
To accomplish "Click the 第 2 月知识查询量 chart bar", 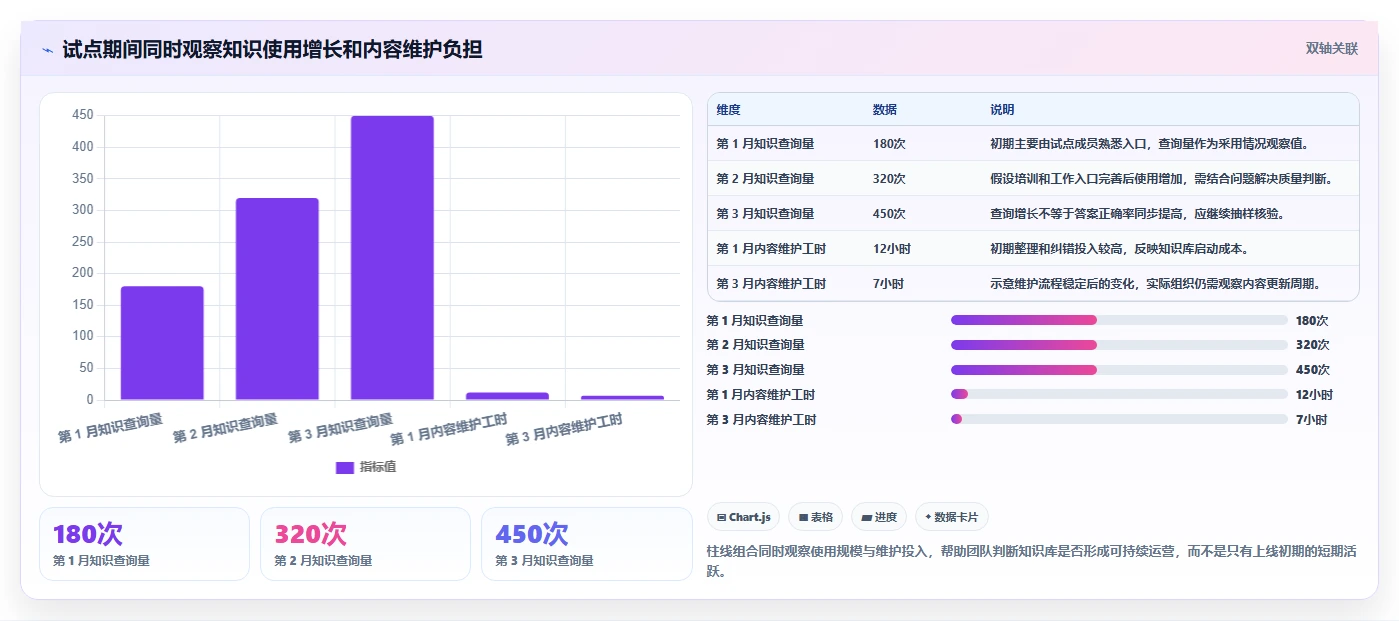I will [x=277, y=299].
